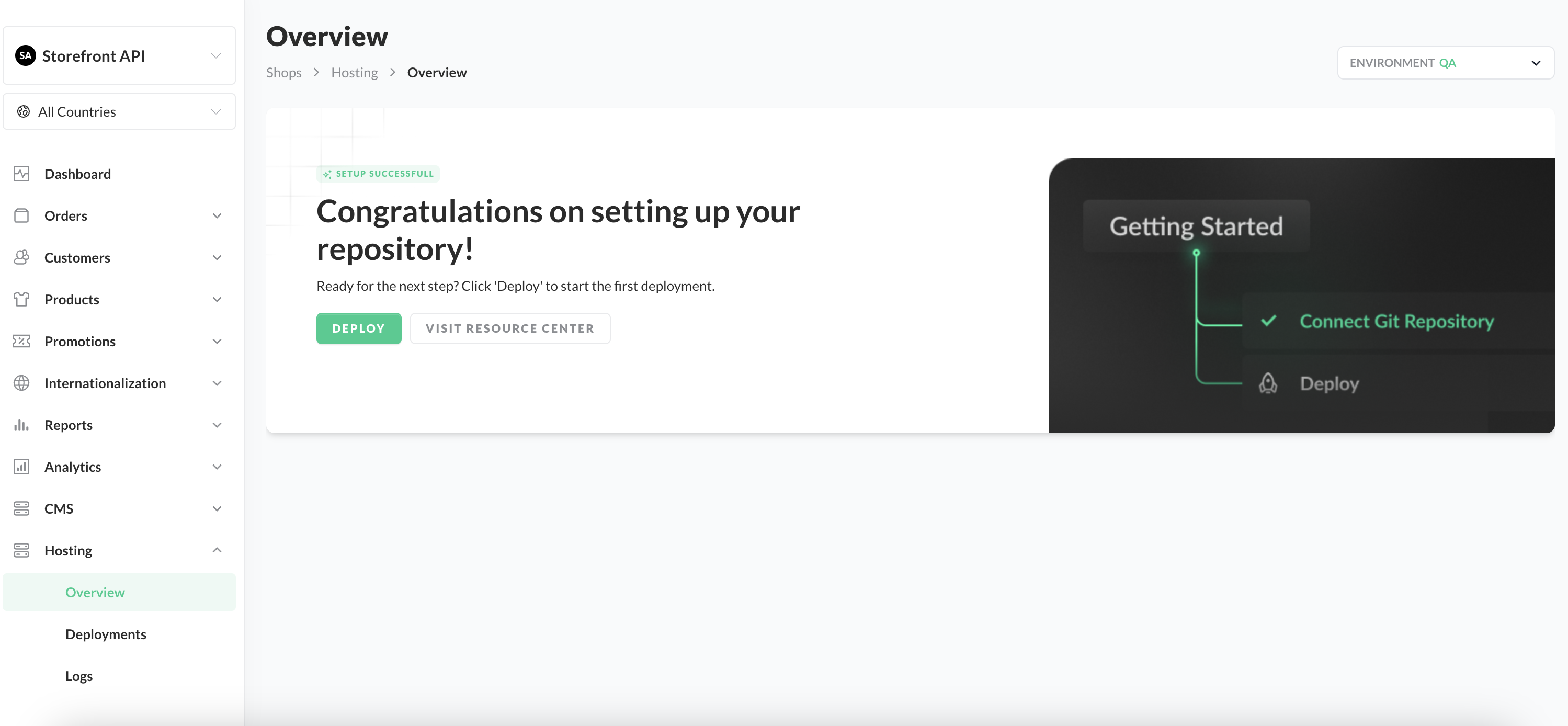Viewport: 1568px width, 726px height.
Task: Click the Reports bar chart icon
Action: 21,425
